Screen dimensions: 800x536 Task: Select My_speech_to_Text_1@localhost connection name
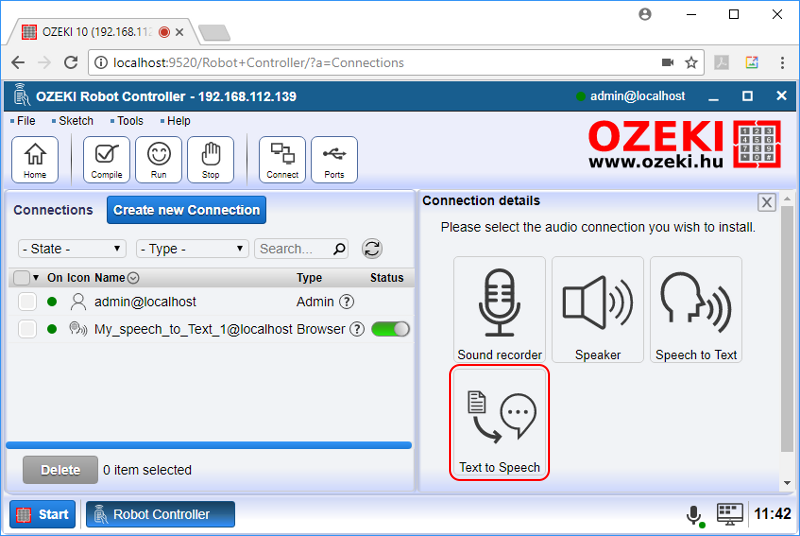pos(193,329)
